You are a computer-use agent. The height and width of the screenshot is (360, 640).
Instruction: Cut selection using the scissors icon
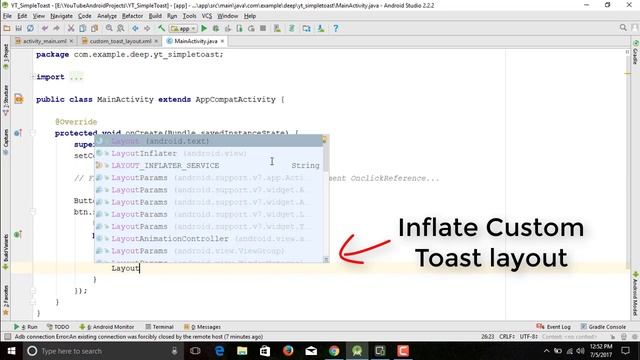click(71, 28)
